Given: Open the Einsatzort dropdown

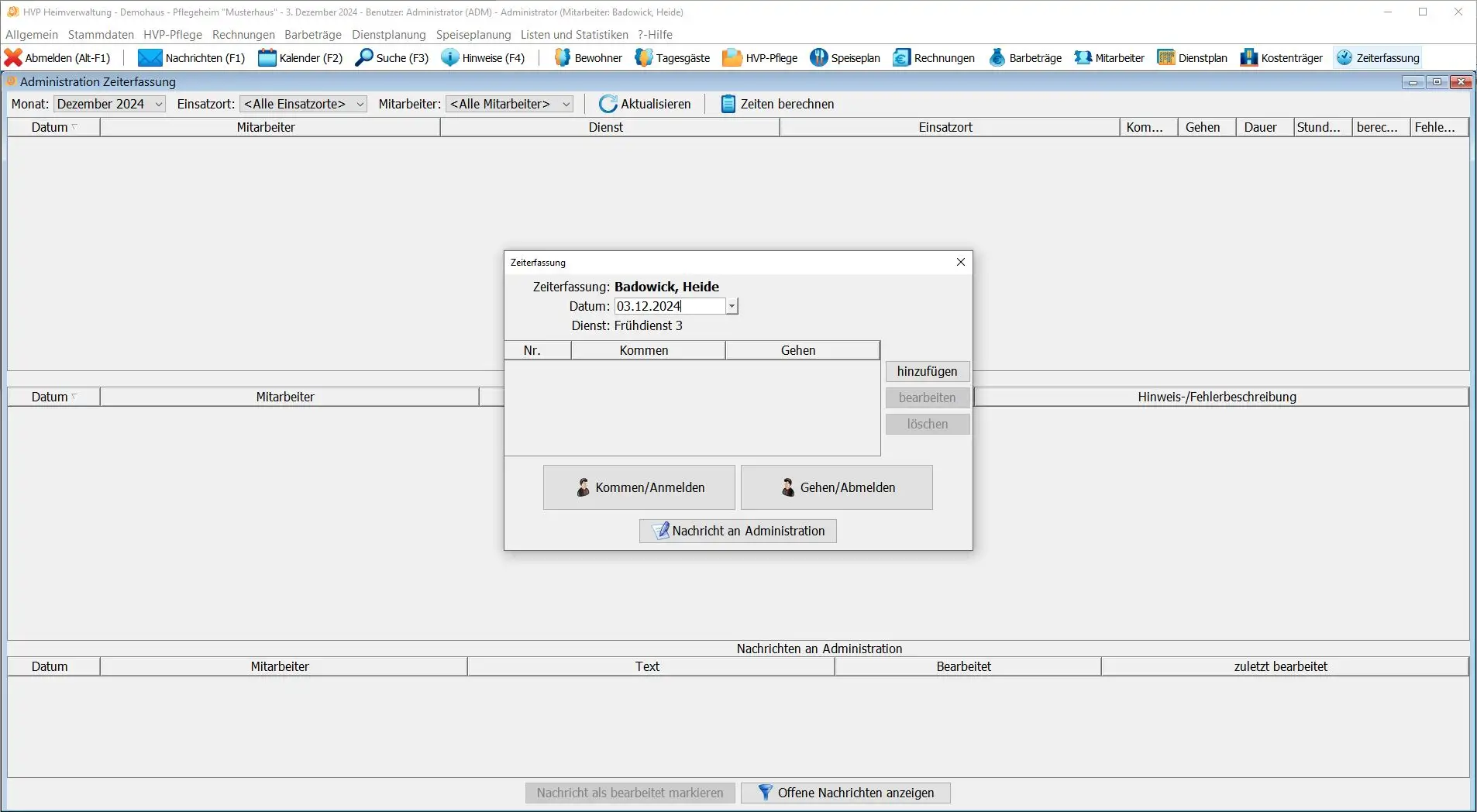Looking at the screenshot, I should tap(360, 104).
